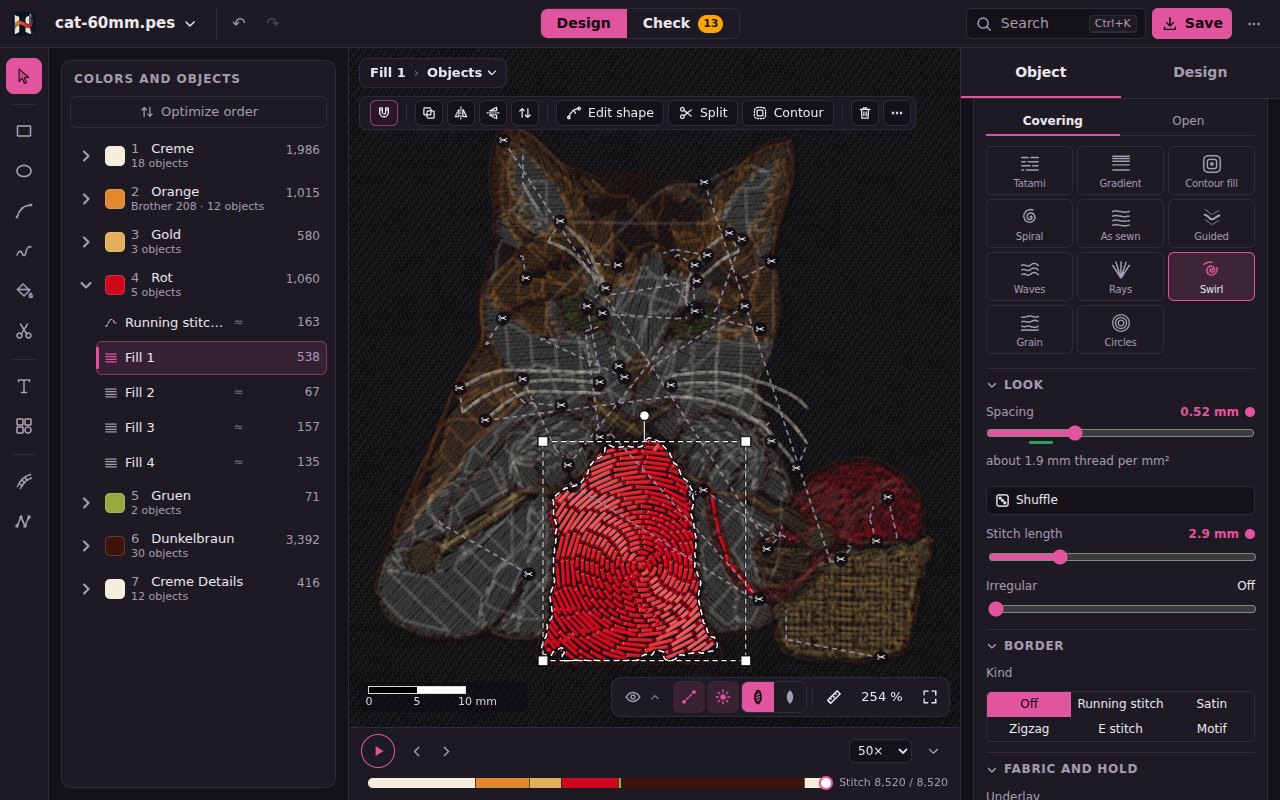Screen dimensions: 1280x800
Task: Click the undo arrow
Action: (239, 23)
